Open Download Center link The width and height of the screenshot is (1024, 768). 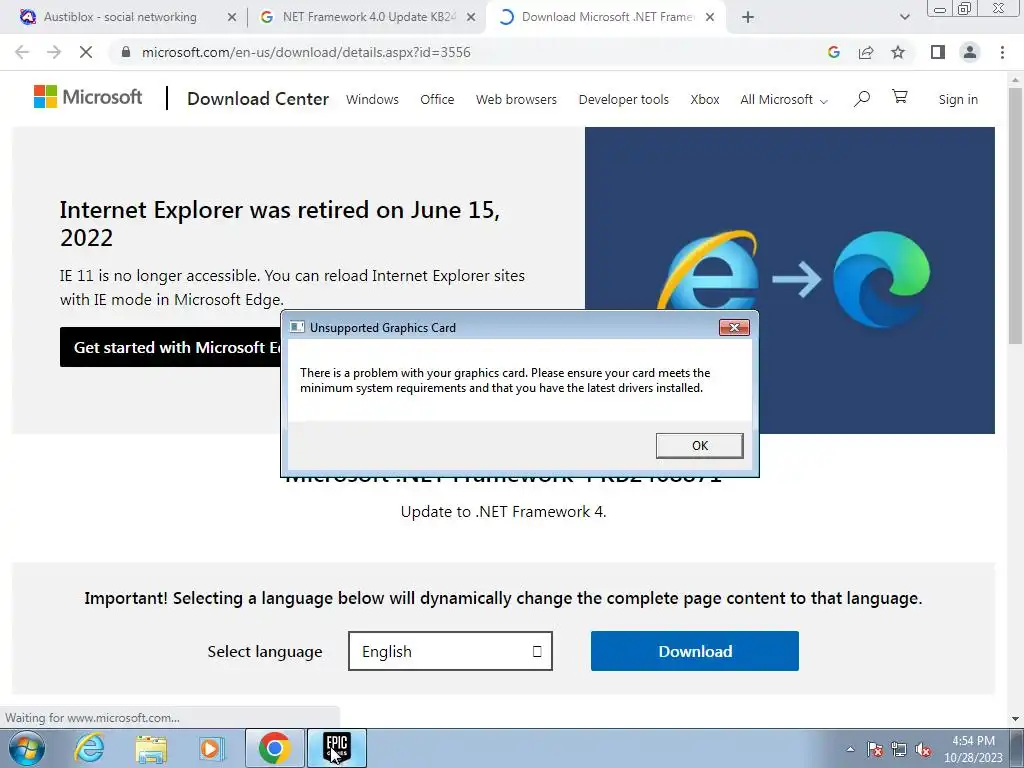(x=258, y=99)
